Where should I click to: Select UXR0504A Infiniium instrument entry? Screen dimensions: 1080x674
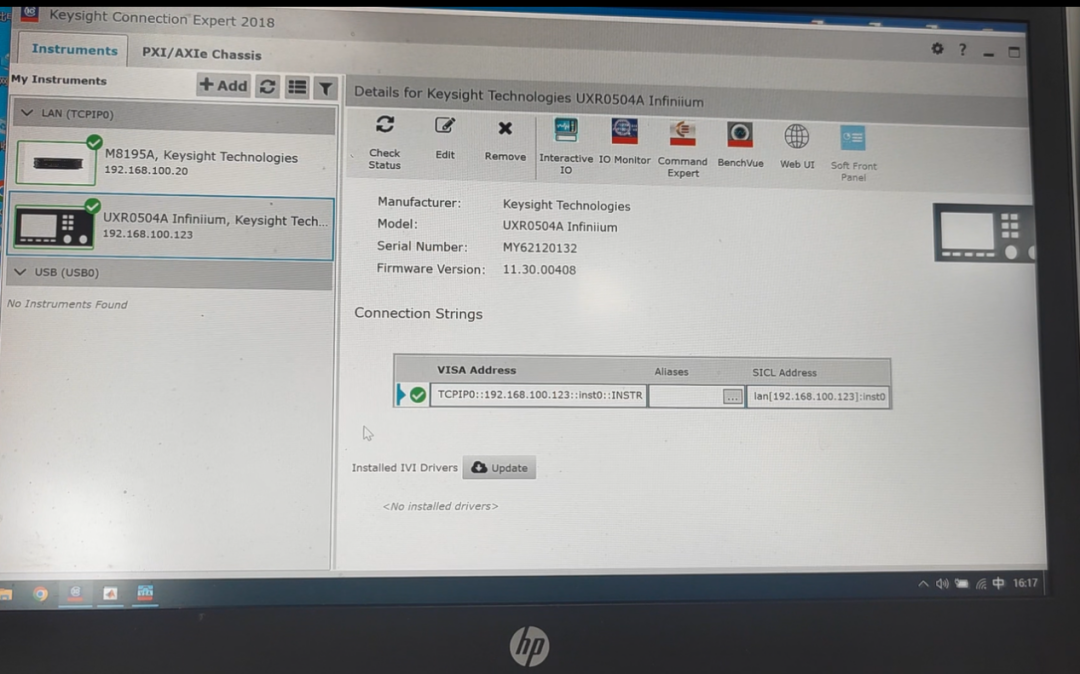171,227
